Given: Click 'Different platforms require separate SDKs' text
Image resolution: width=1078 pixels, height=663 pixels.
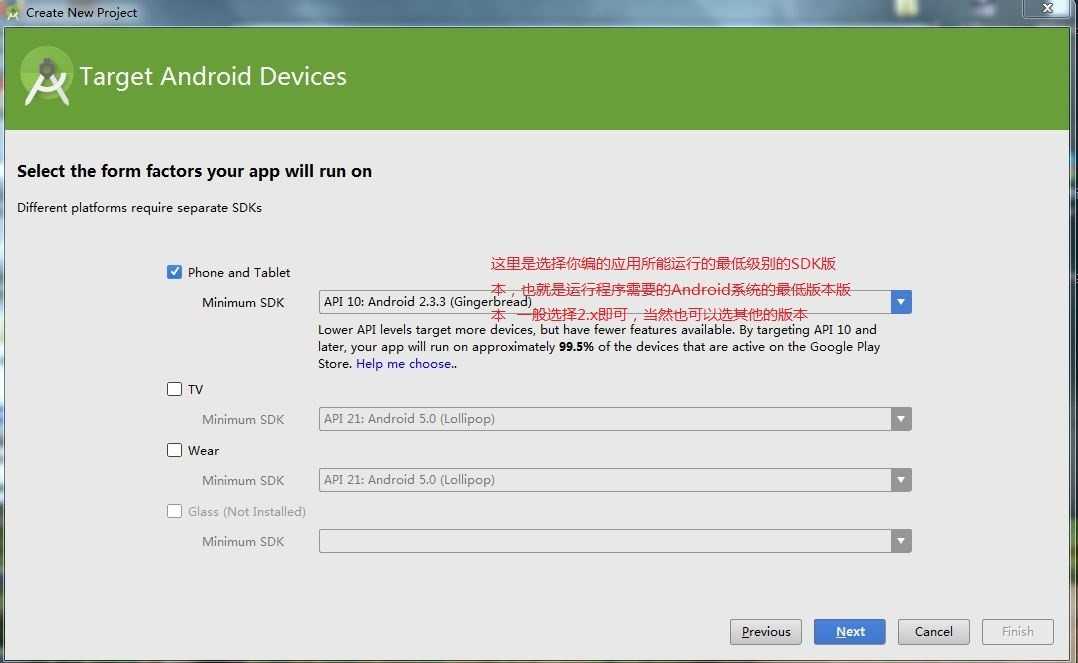Looking at the screenshot, I should 140,208.
